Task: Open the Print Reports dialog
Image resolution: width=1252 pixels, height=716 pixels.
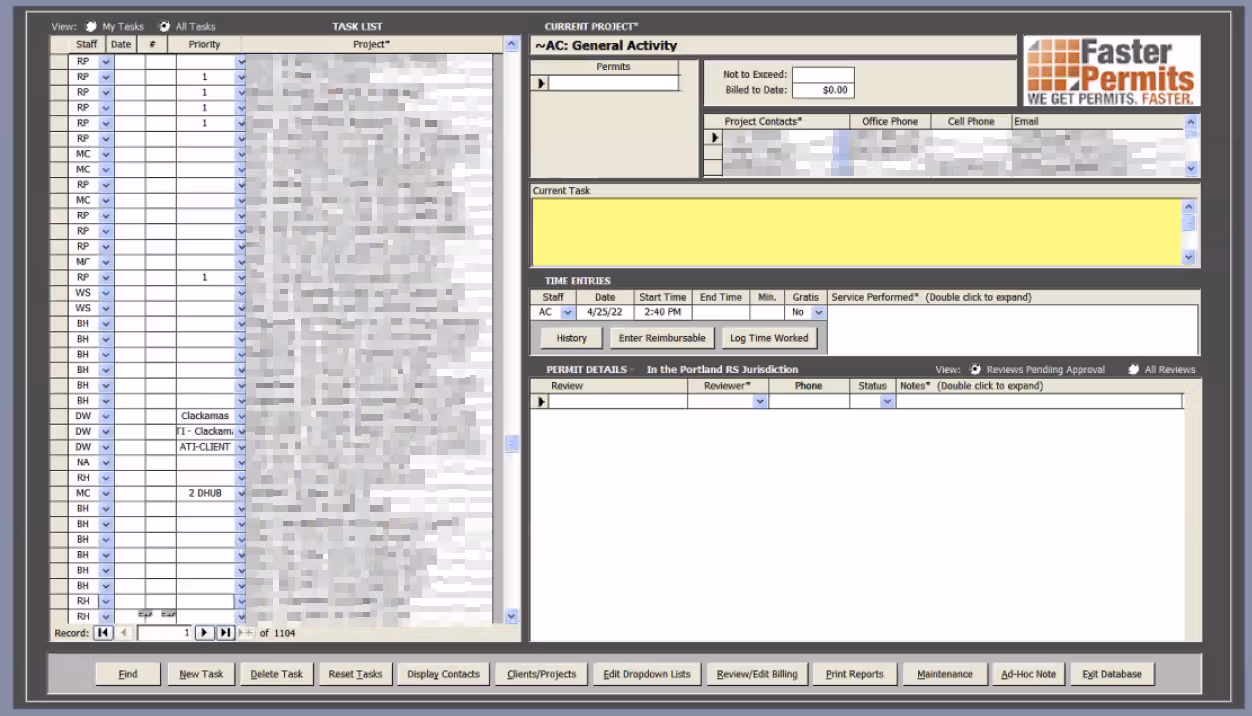Action: 853,673
